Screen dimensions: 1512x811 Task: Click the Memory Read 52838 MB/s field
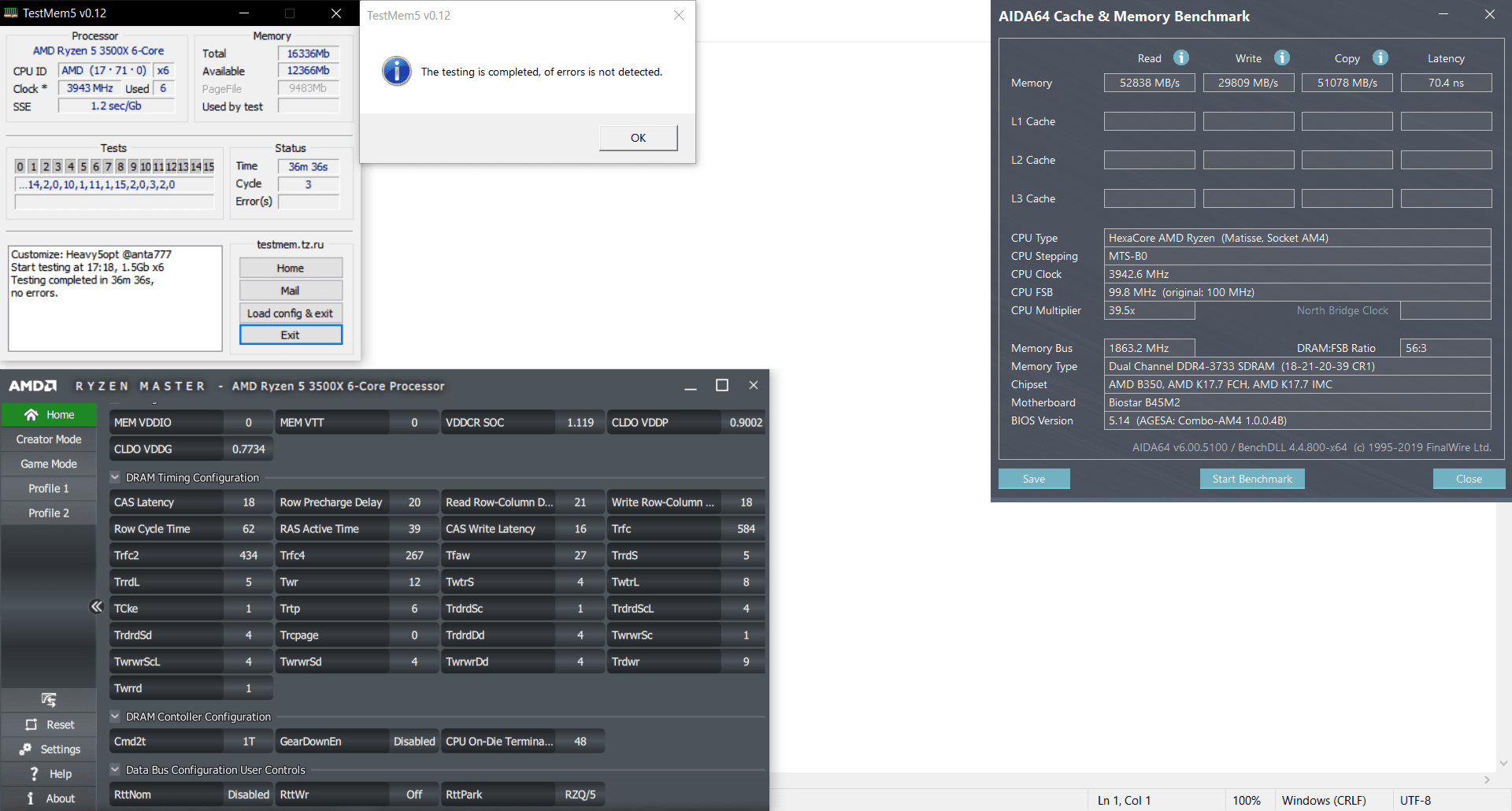[x=1150, y=83]
